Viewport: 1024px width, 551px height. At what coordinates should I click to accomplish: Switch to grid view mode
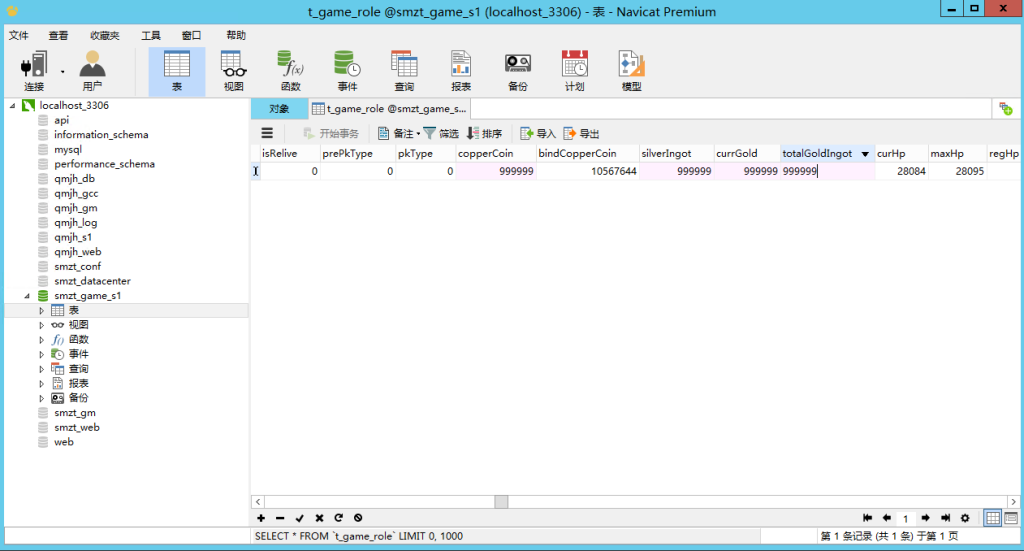point(993,518)
